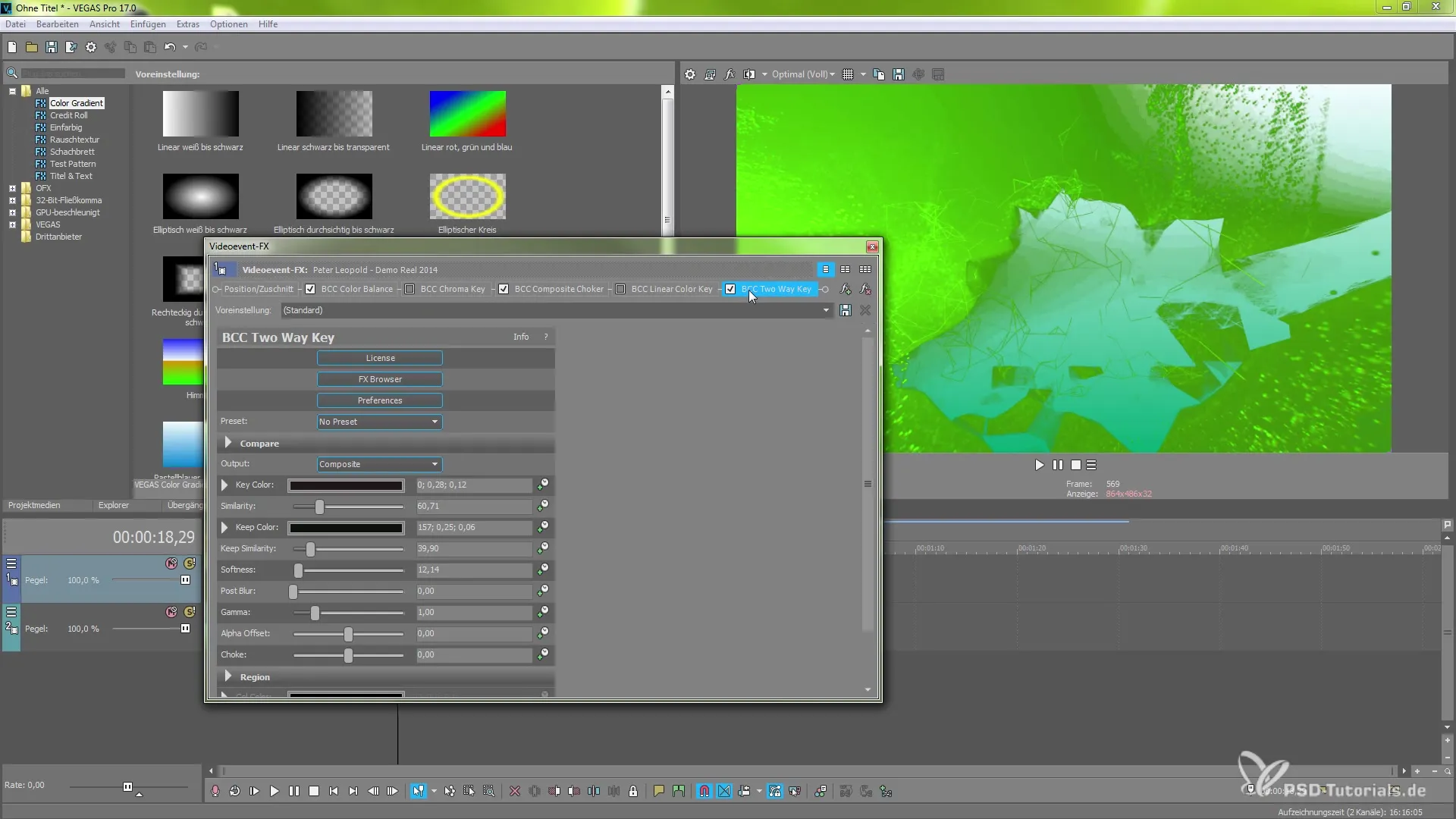Open video preview settings gear icon
Image resolution: width=1456 pixels, height=819 pixels.
tap(690, 74)
